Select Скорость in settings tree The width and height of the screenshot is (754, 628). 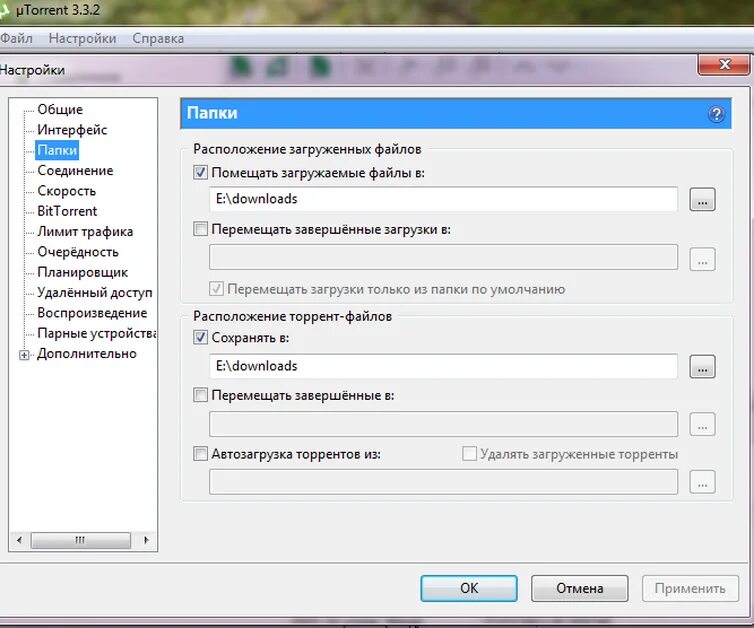pyautogui.click(x=67, y=191)
